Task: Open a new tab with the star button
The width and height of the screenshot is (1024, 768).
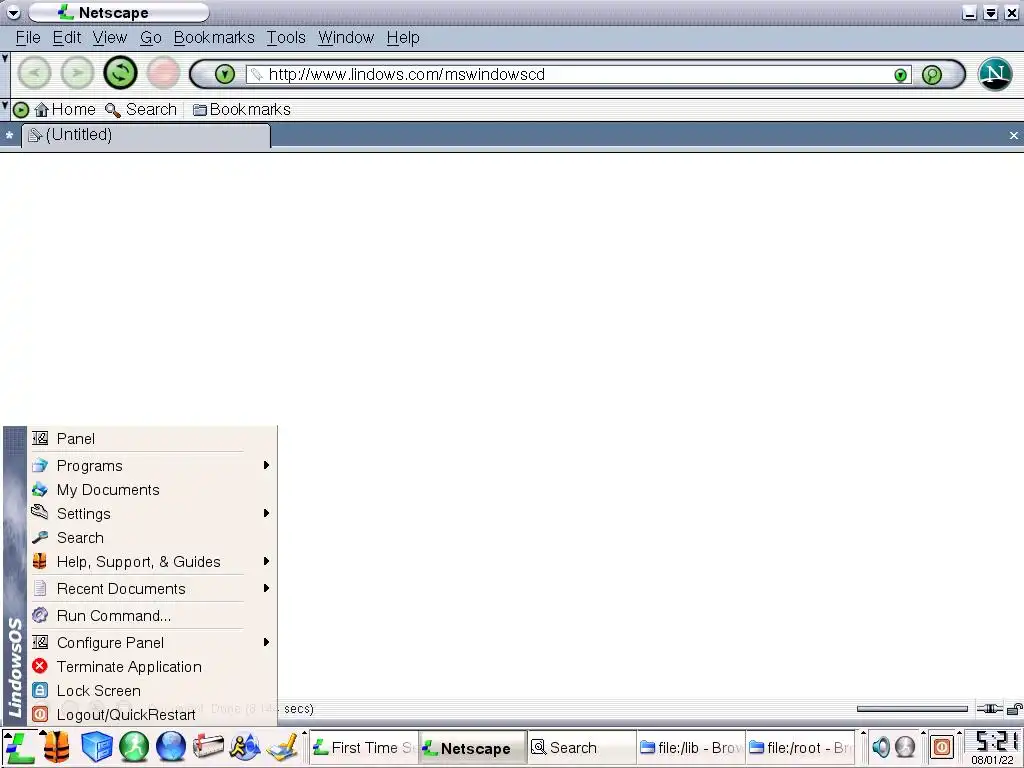Action: (x=9, y=135)
